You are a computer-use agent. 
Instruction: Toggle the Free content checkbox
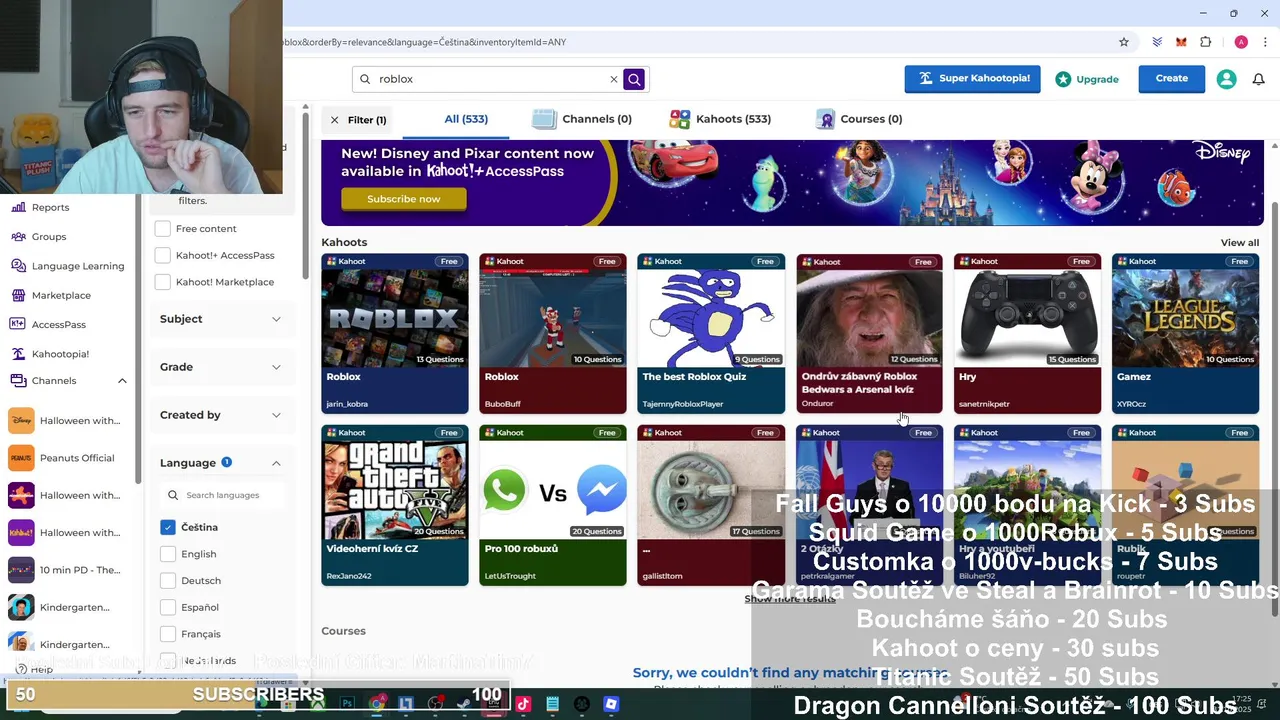(x=163, y=229)
